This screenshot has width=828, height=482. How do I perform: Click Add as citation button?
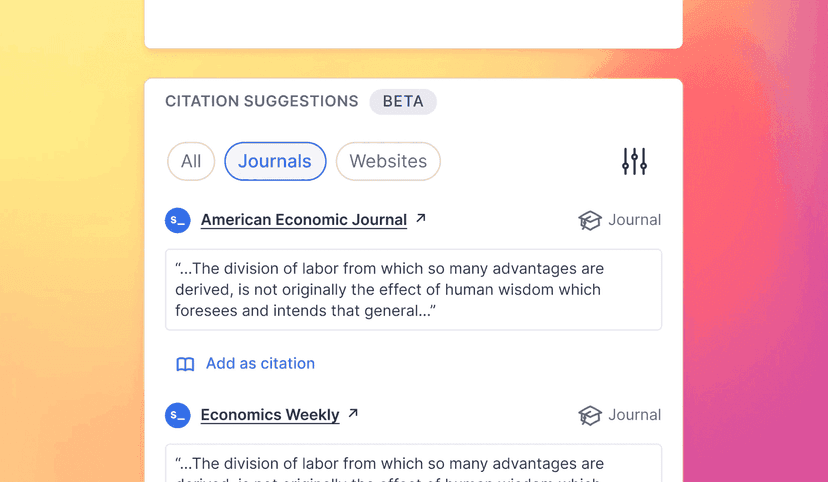(260, 364)
